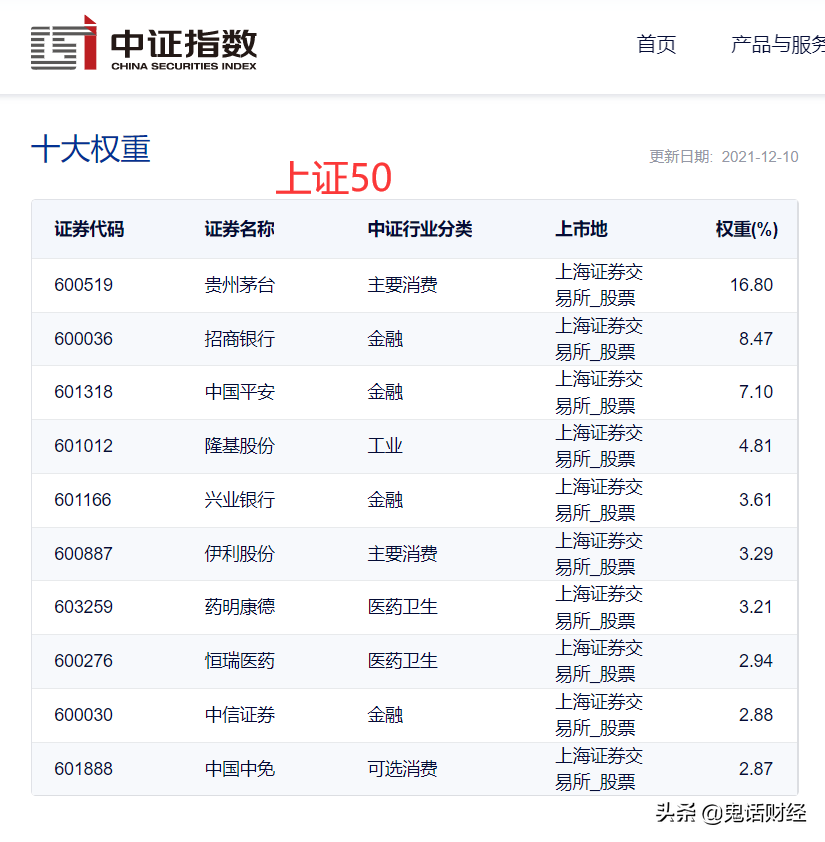Click the 中国中免 name cell

(240, 769)
